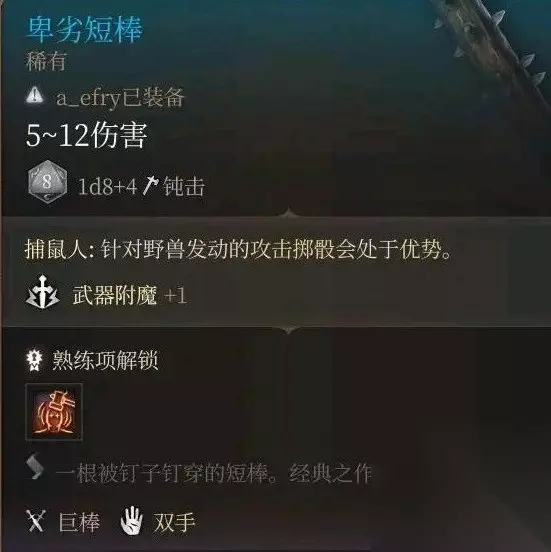Click the item title 卑劣短棒
The height and width of the screenshot is (552, 551).
point(84,30)
